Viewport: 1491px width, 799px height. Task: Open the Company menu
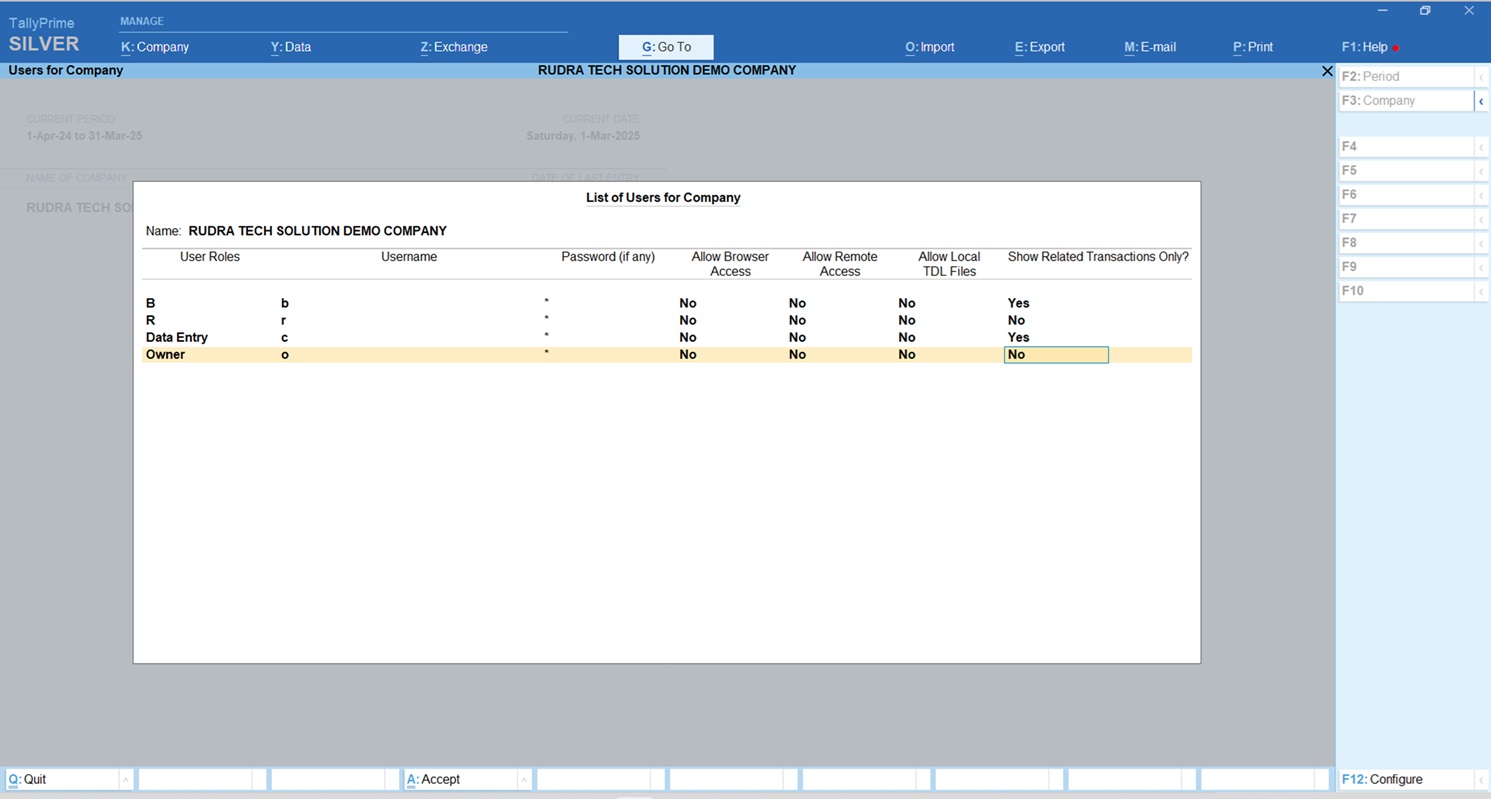[x=155, y=47]
